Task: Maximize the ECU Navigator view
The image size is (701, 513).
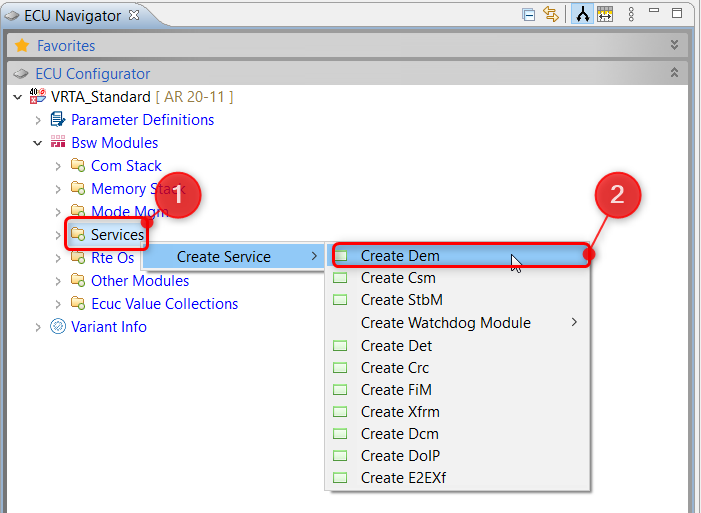Action: click(677, 13)
